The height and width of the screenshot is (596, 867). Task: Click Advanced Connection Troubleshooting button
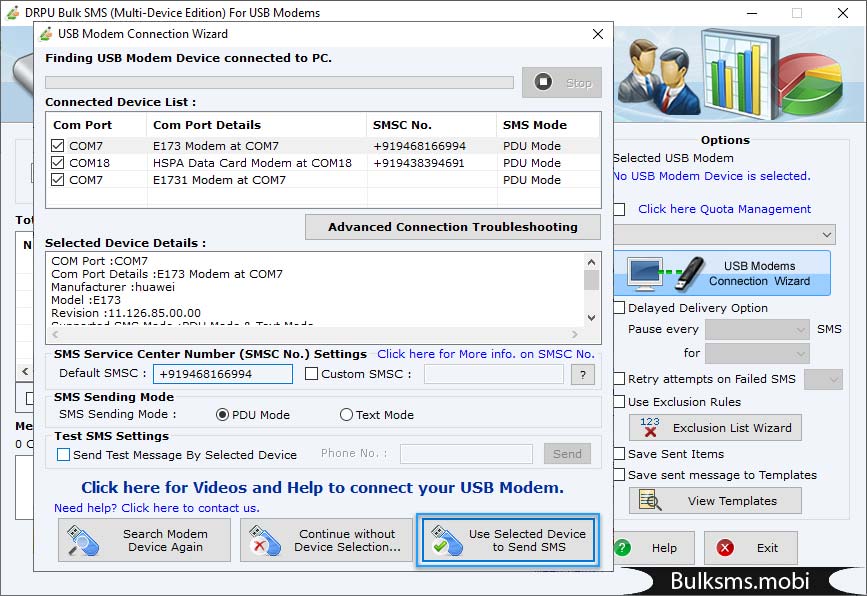pyautogui.click(x=453, y=227)
